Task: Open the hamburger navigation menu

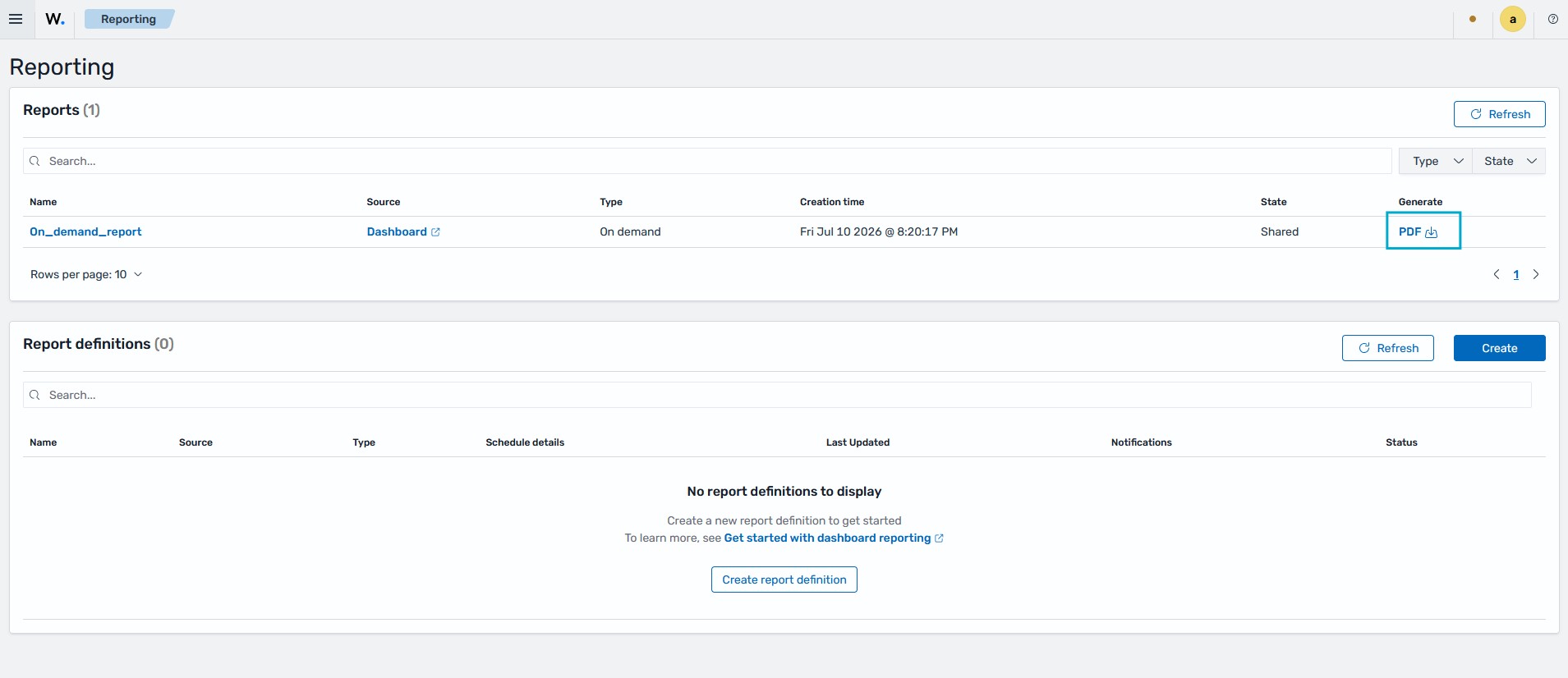Action: [x=16, y=19]
